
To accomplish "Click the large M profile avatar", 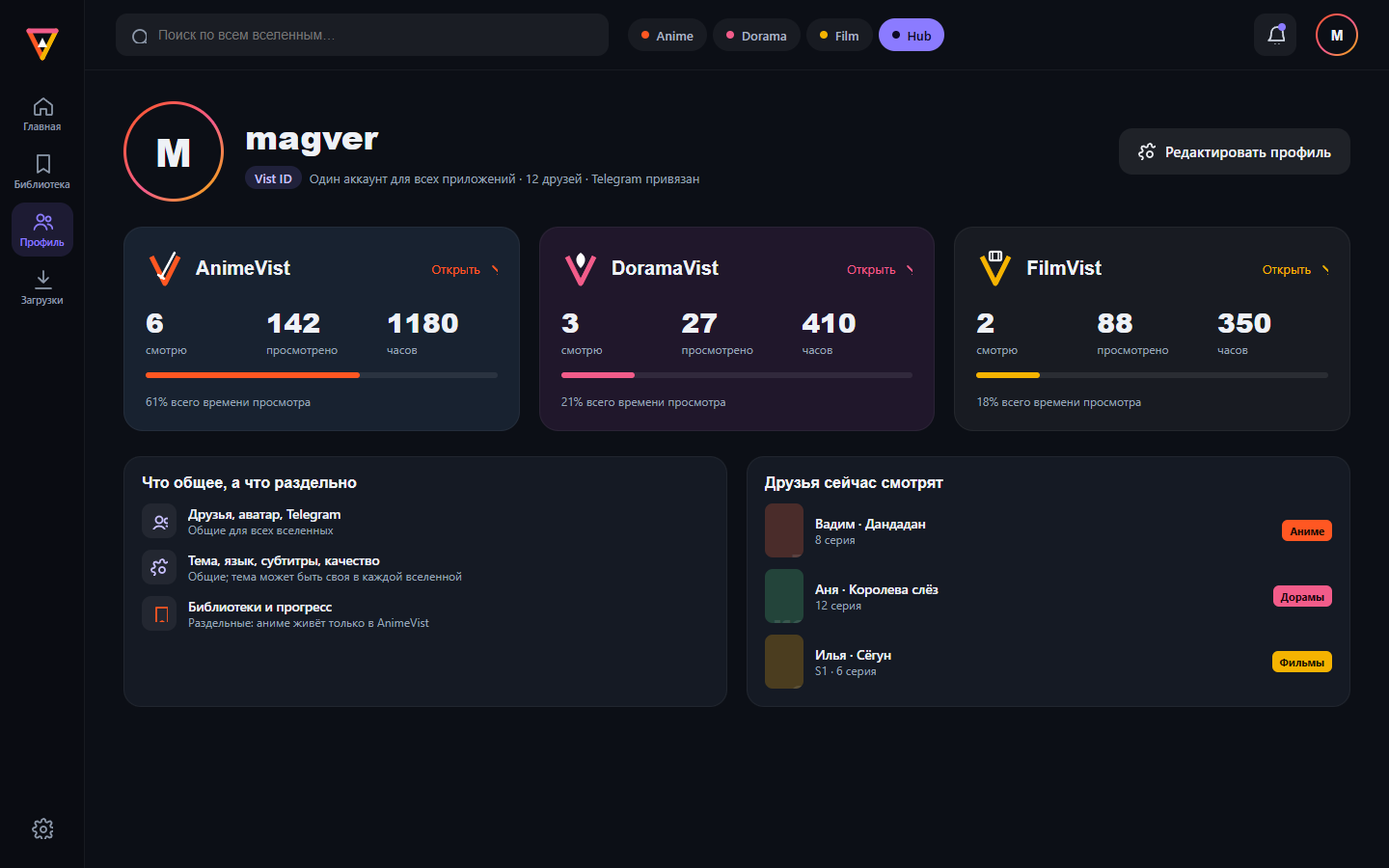I will pyautogui.click(x=174, y=151).
